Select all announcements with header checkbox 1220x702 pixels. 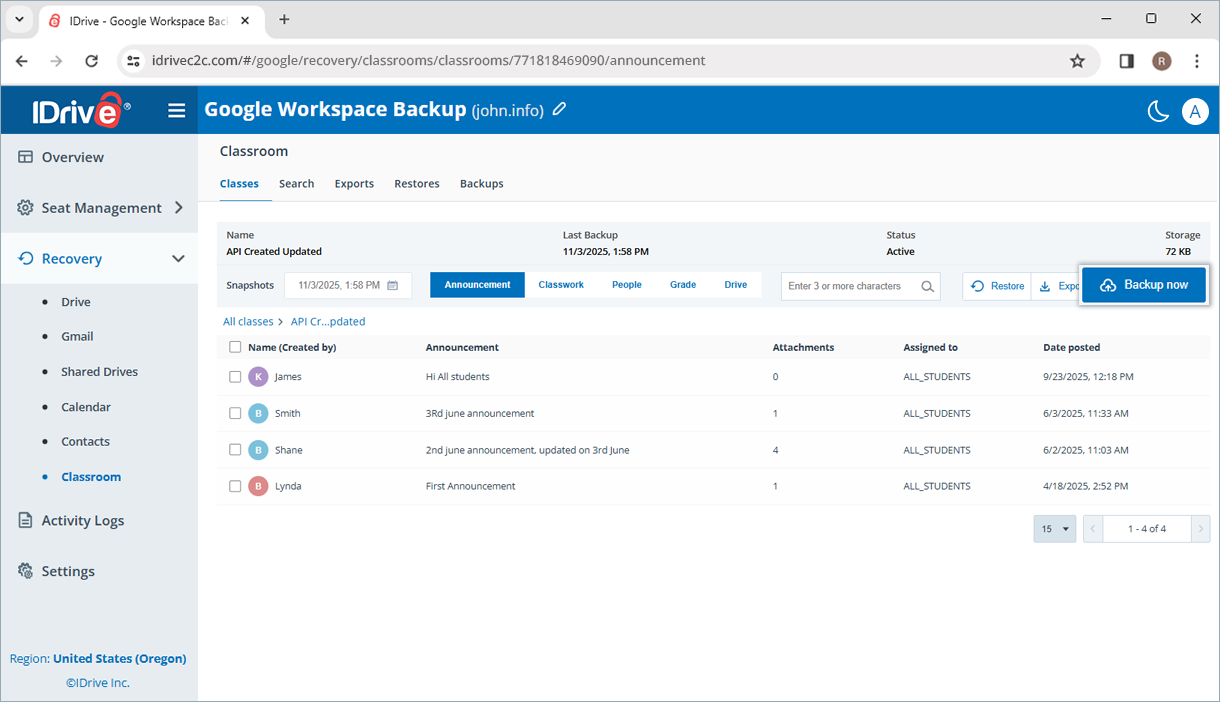(235, 346)
